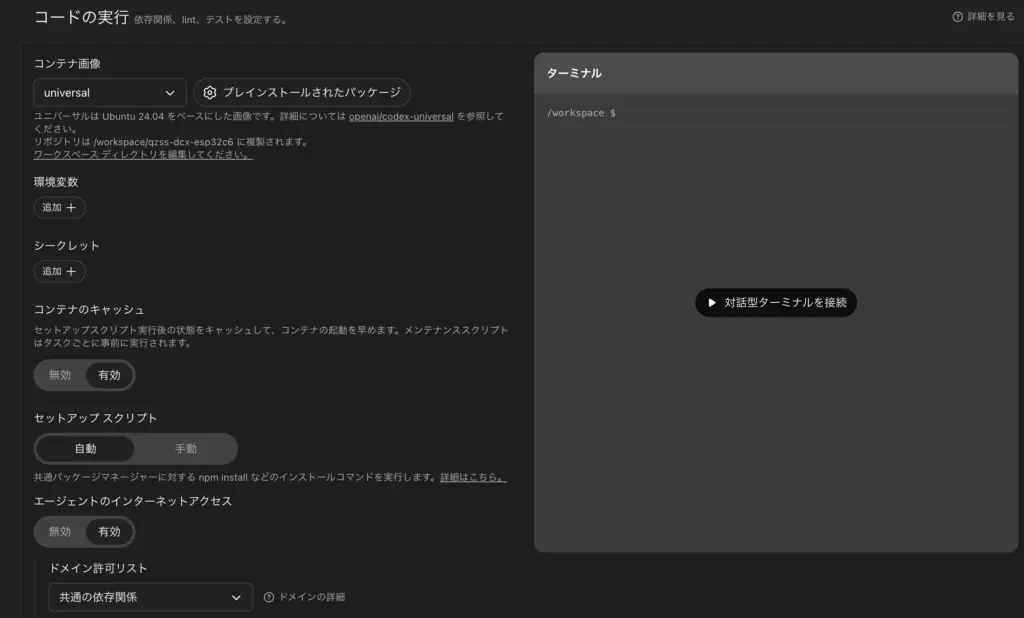The image size is (1024, 618).
Task: Disable agent internet access with 無効
Action: click(60, 531)
